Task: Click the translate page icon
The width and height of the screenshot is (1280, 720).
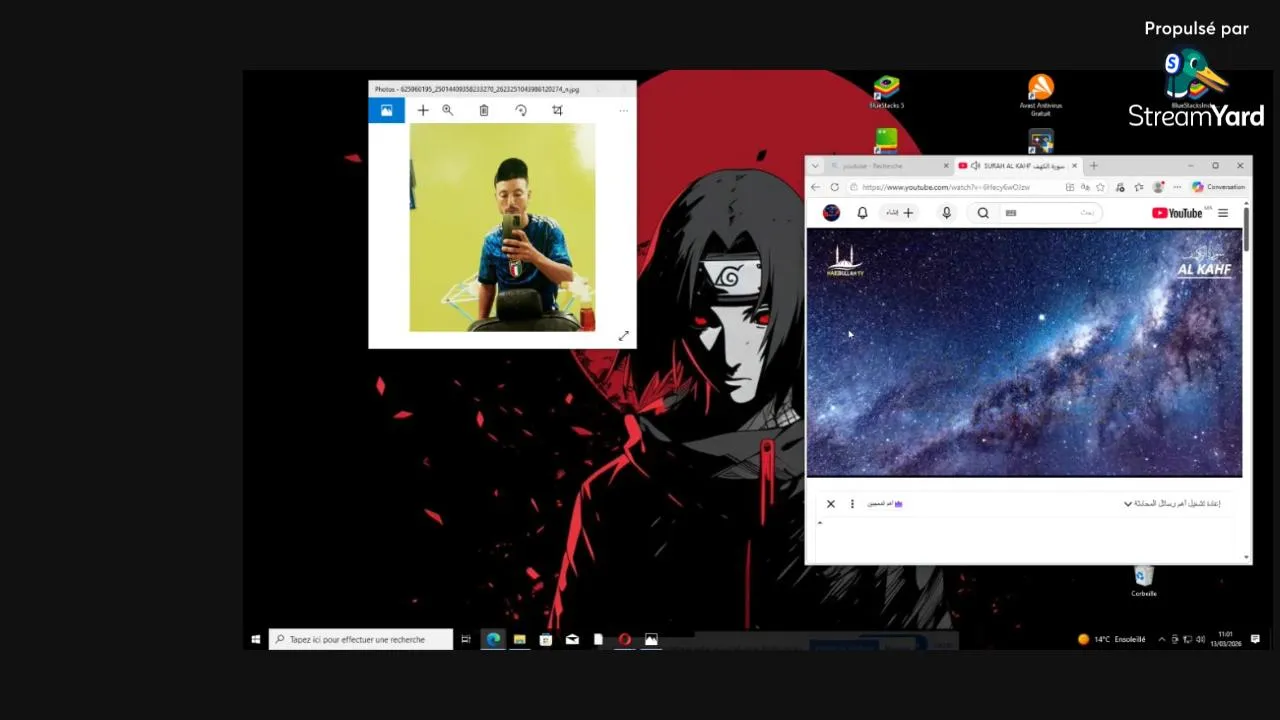Action: pos(1085,187)
